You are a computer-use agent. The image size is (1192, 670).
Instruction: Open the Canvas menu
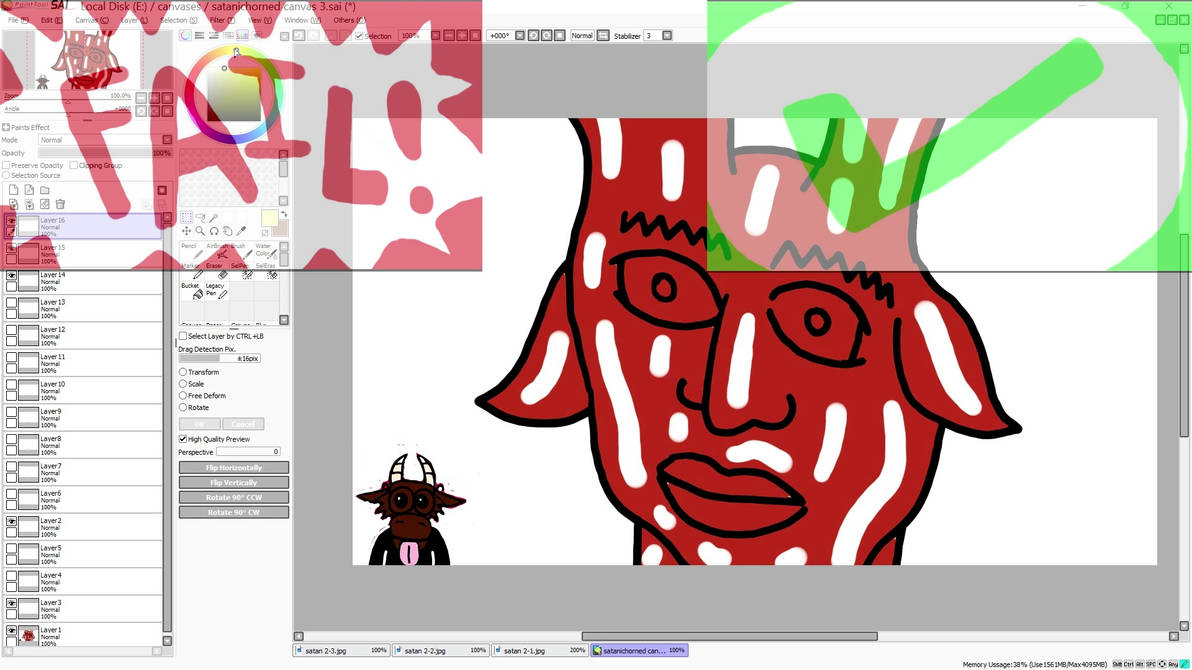[x=91, y=21]
